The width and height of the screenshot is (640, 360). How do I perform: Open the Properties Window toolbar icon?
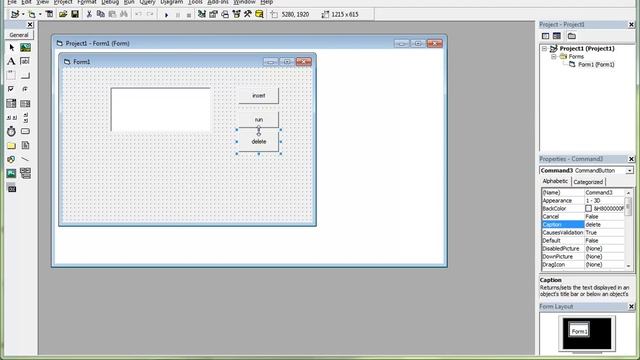point(213,14)
